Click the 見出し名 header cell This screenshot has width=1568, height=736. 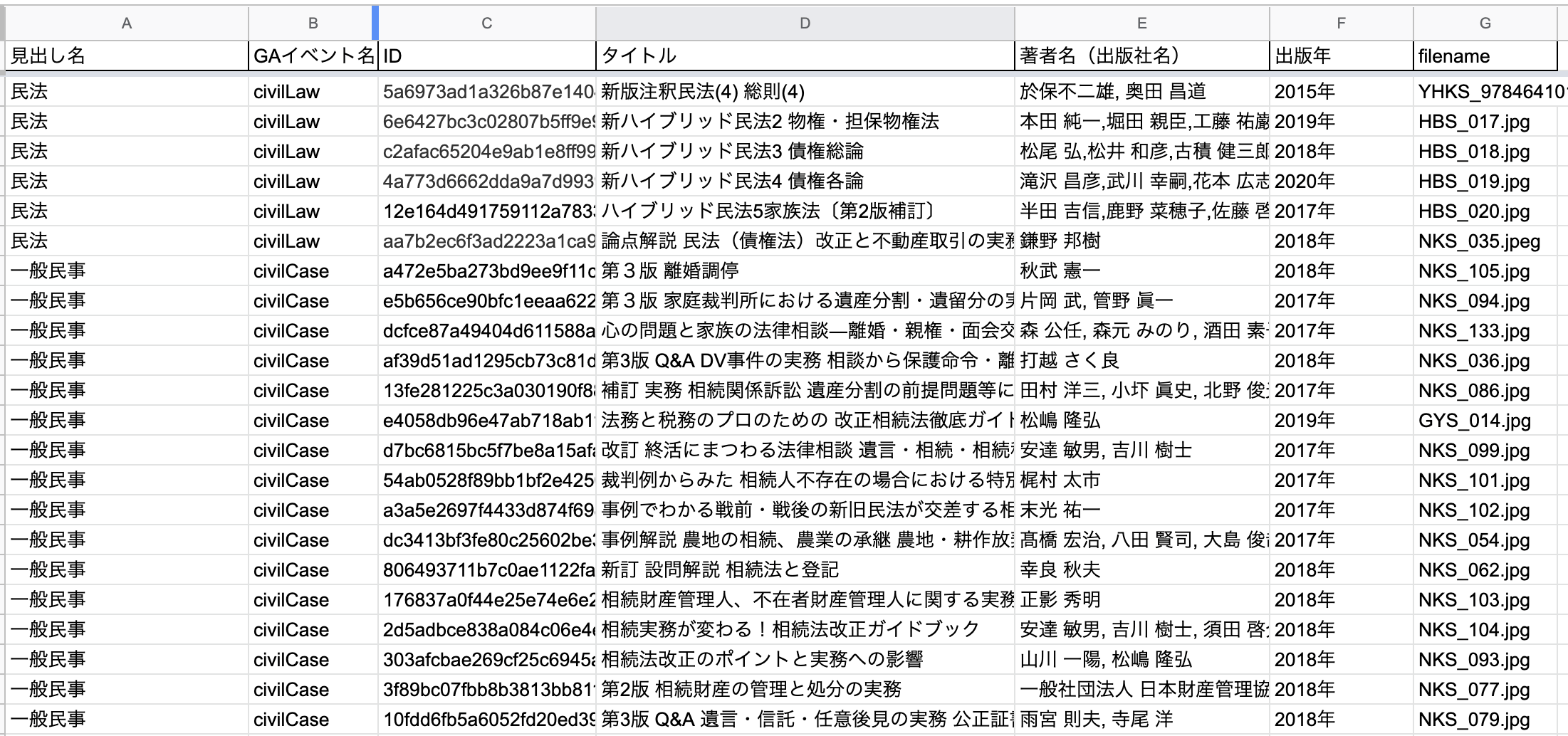point(127,56)
